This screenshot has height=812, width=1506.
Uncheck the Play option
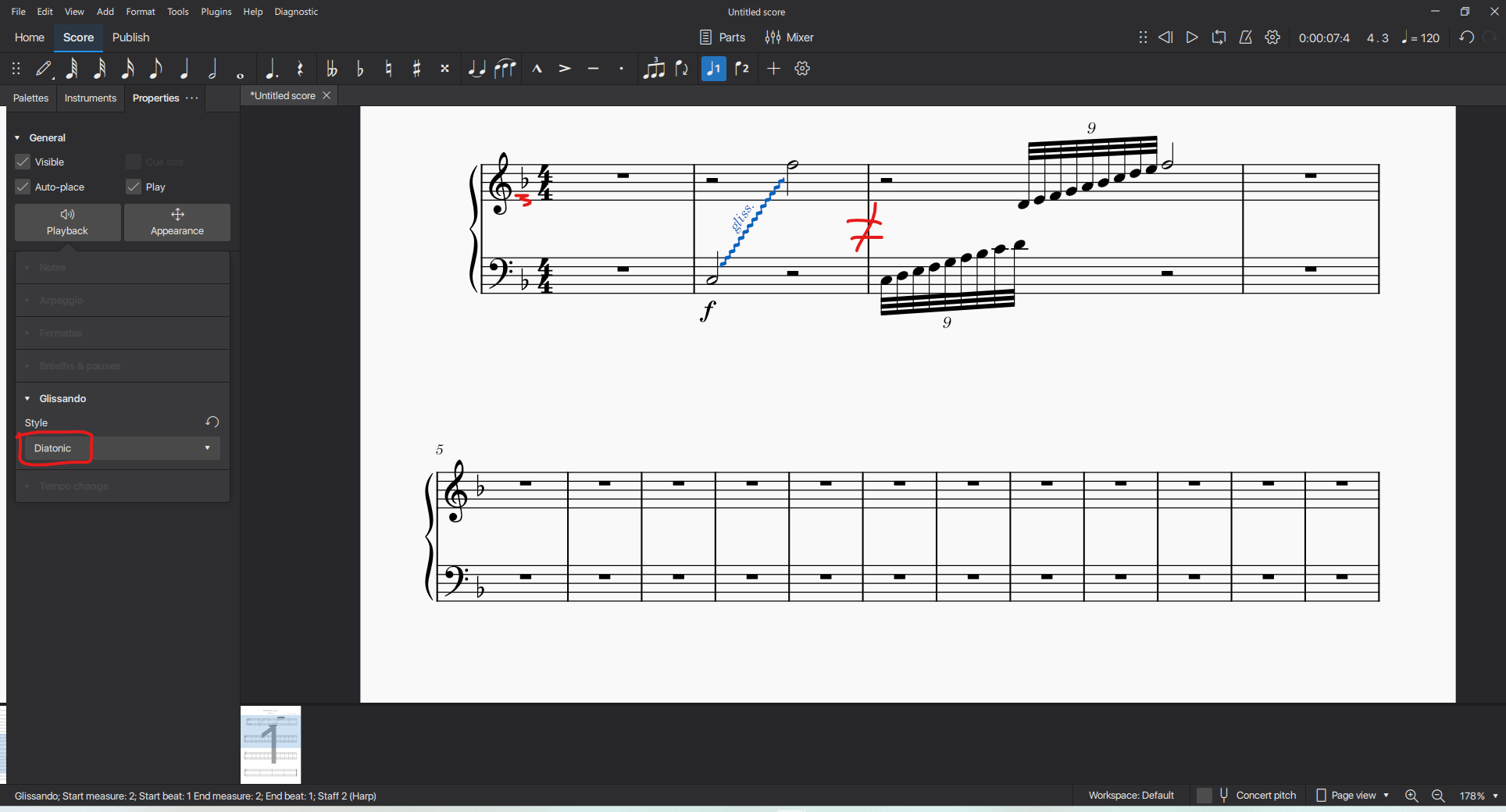[133, 187]
